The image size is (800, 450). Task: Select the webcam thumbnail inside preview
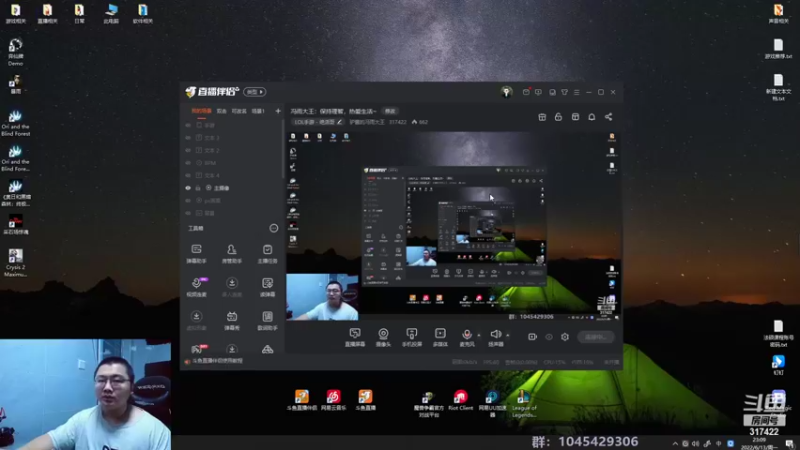pos(322,297)
